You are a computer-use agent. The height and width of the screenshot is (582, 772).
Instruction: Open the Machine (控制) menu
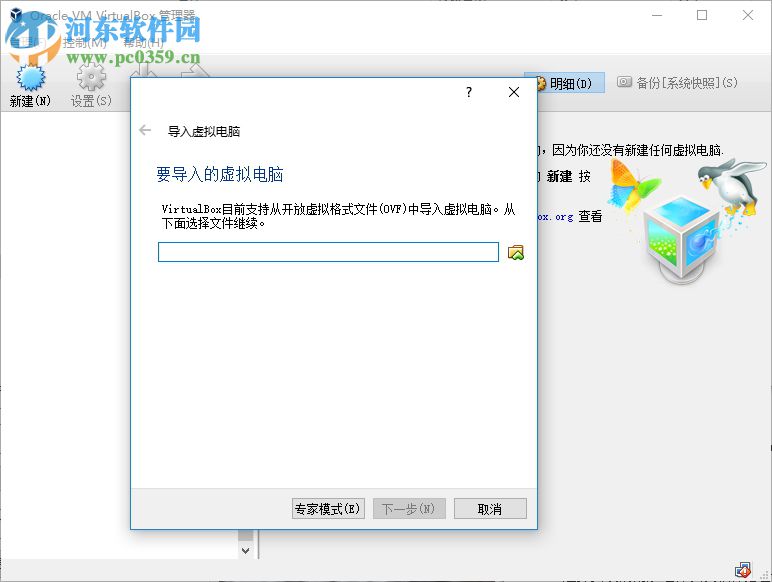[84, 43]
